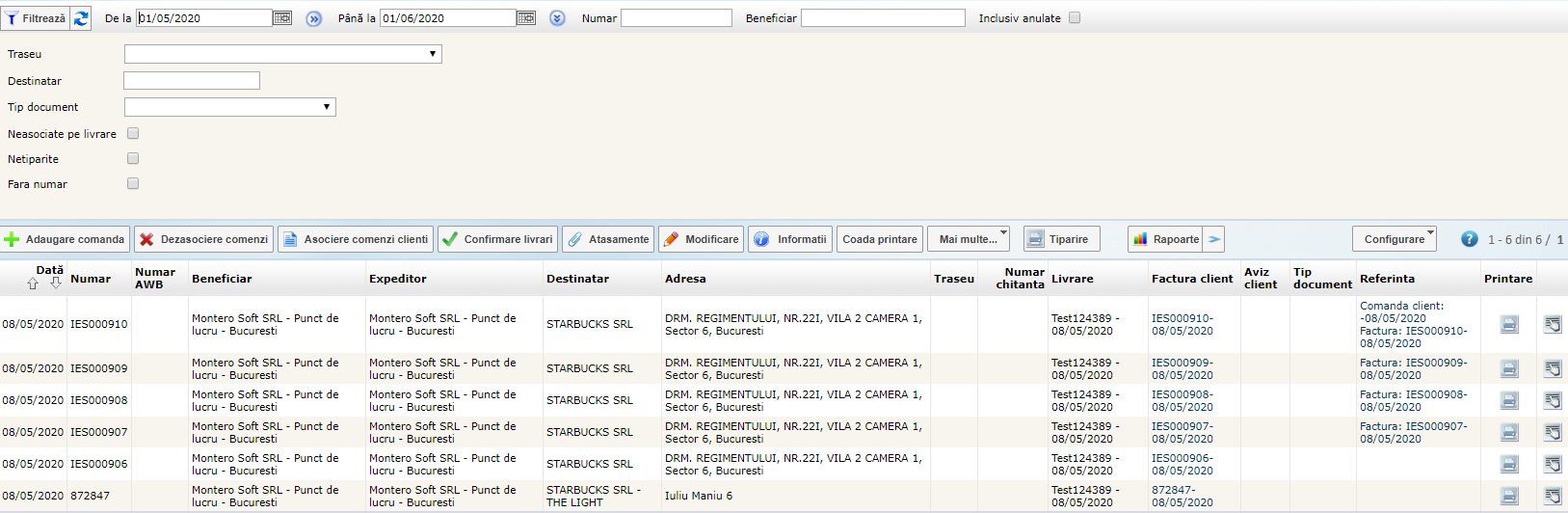
Task: Click printer icon for order IES000910
Action: (x=1509, y=325)
